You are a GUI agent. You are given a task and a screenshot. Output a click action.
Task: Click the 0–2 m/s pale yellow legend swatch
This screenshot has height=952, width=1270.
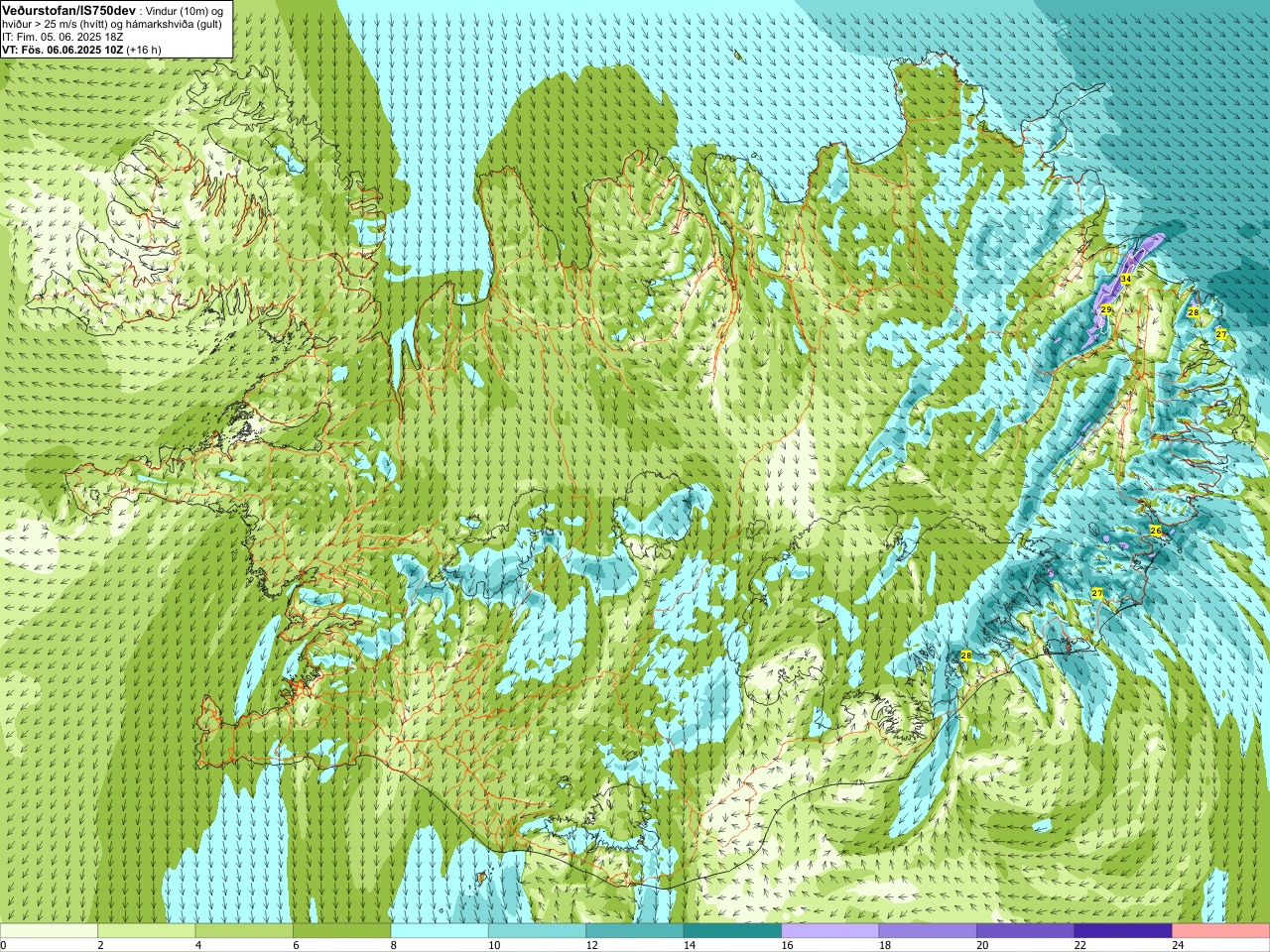49,931
